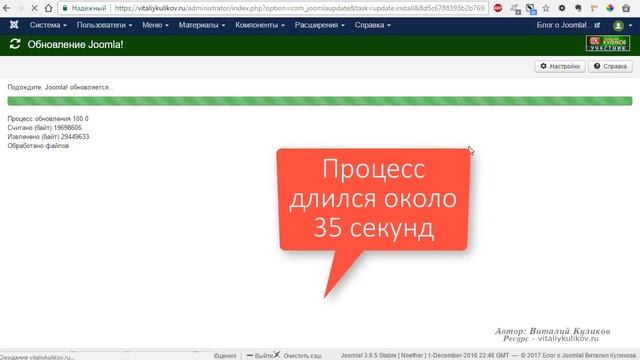Click Очистить кэш in the footer

302,356
